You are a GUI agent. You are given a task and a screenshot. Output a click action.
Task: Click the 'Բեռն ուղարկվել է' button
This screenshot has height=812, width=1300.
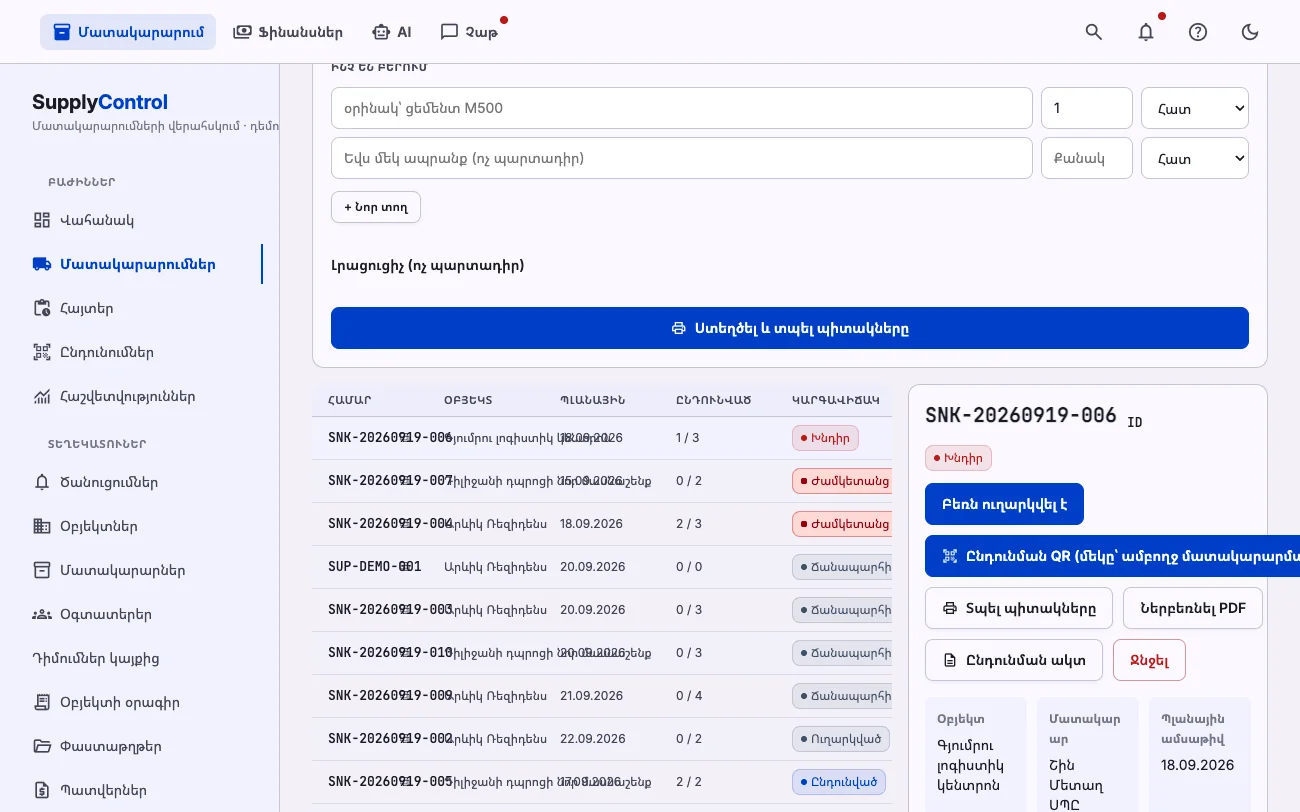[1004, 504]
